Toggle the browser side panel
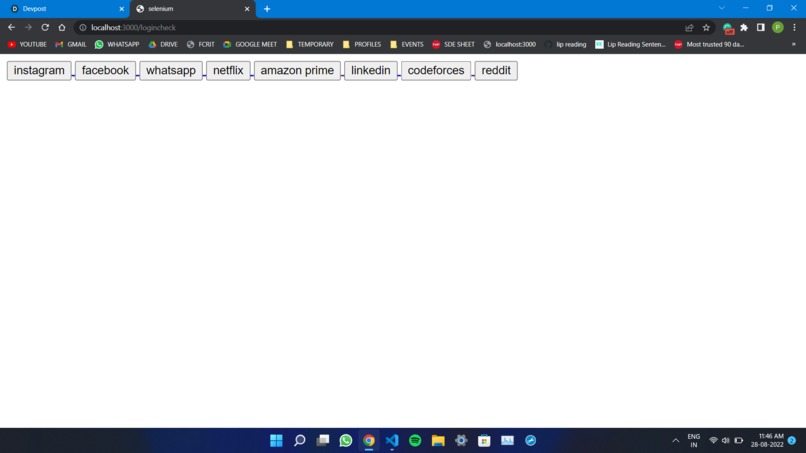The height and width of the screenshot is (453, 806). click(761, 27)
